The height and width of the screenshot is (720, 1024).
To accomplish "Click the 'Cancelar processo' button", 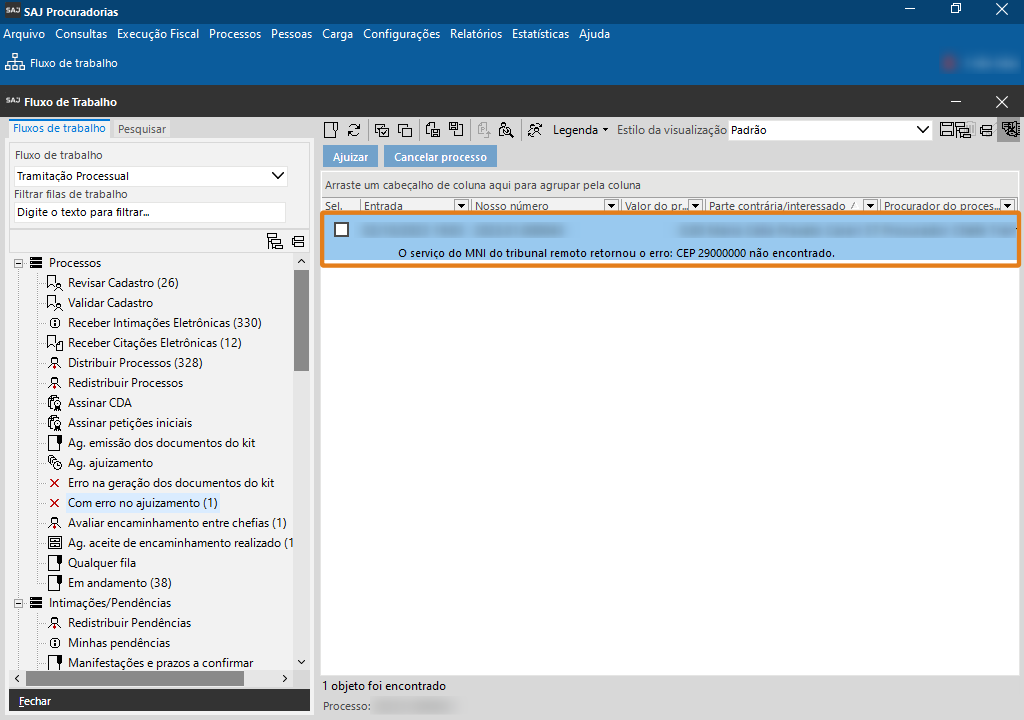I will pyautogui.click(x=440, y=157).
